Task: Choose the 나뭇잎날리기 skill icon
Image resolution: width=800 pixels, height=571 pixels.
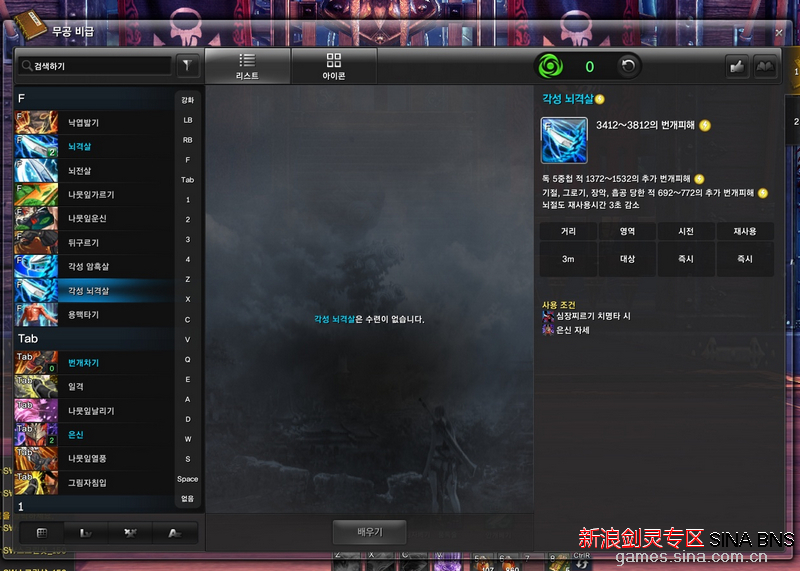Action: click(x=36, y=410)
